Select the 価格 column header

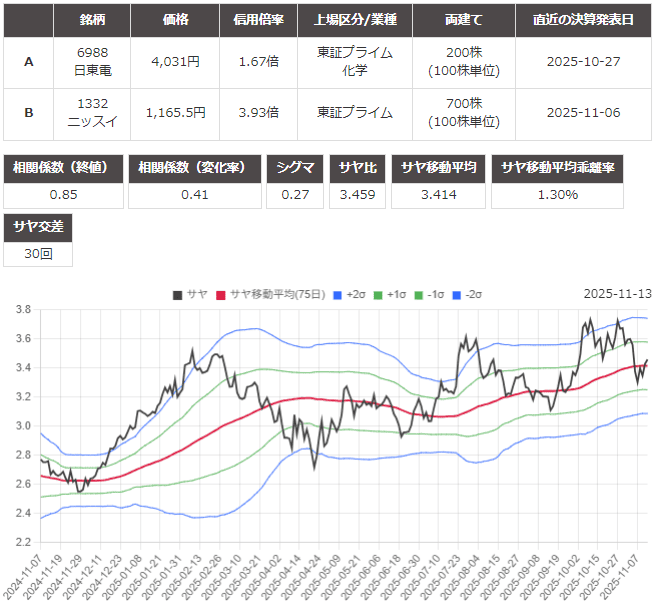176,20
